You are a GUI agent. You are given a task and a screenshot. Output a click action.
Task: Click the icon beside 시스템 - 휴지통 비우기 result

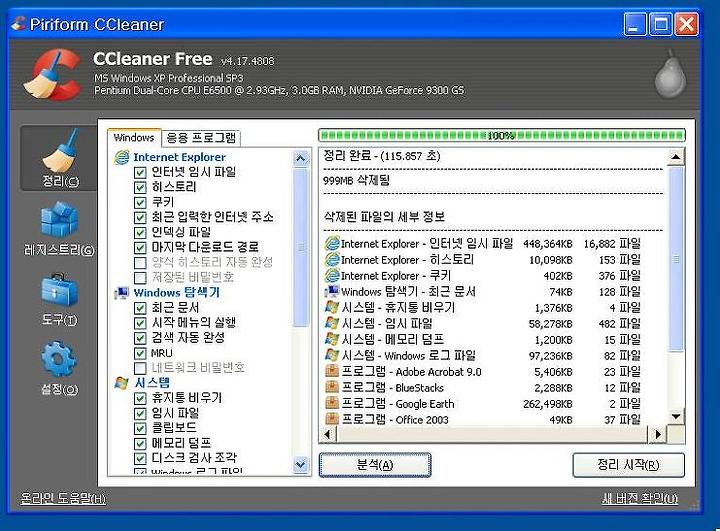[x=332, y=307]
